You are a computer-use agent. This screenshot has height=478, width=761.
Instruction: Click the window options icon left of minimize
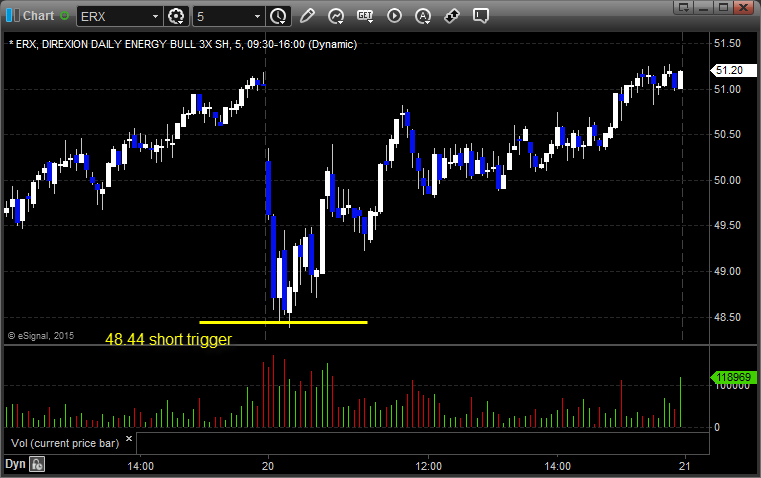[684, 7]
